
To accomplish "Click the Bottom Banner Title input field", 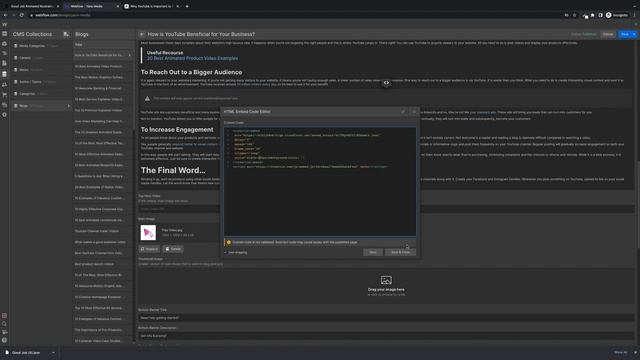I will point(386,318).
